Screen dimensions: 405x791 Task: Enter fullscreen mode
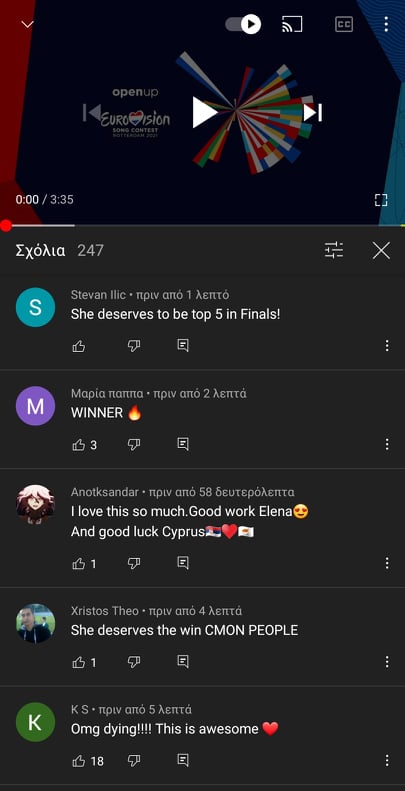pos(381,200)
